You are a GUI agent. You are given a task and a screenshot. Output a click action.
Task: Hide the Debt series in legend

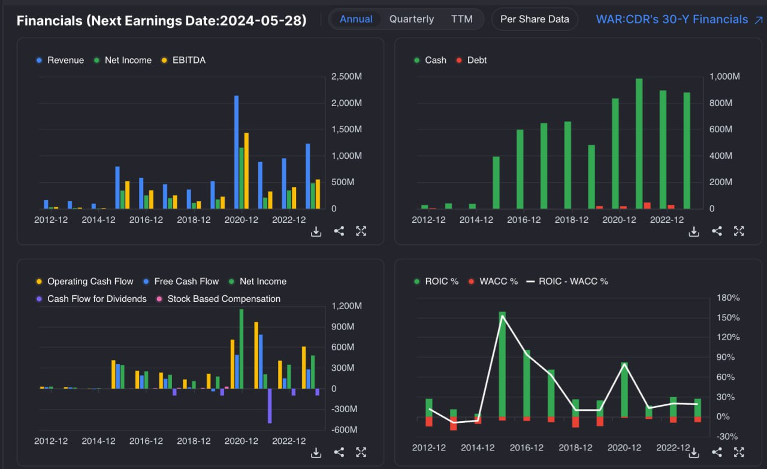click(471, 60)
